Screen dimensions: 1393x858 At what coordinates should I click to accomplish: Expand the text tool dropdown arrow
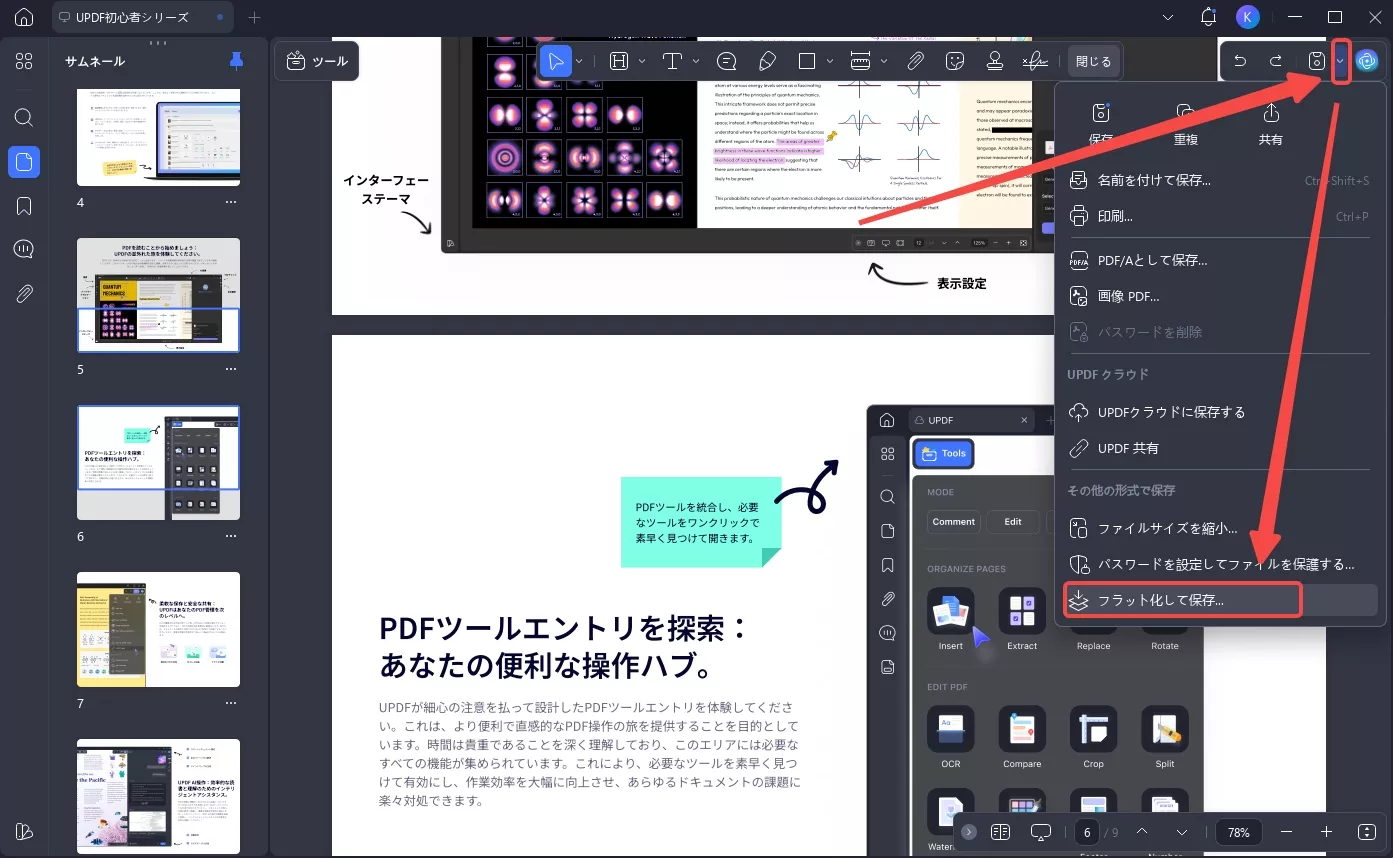tap(696, 61)
